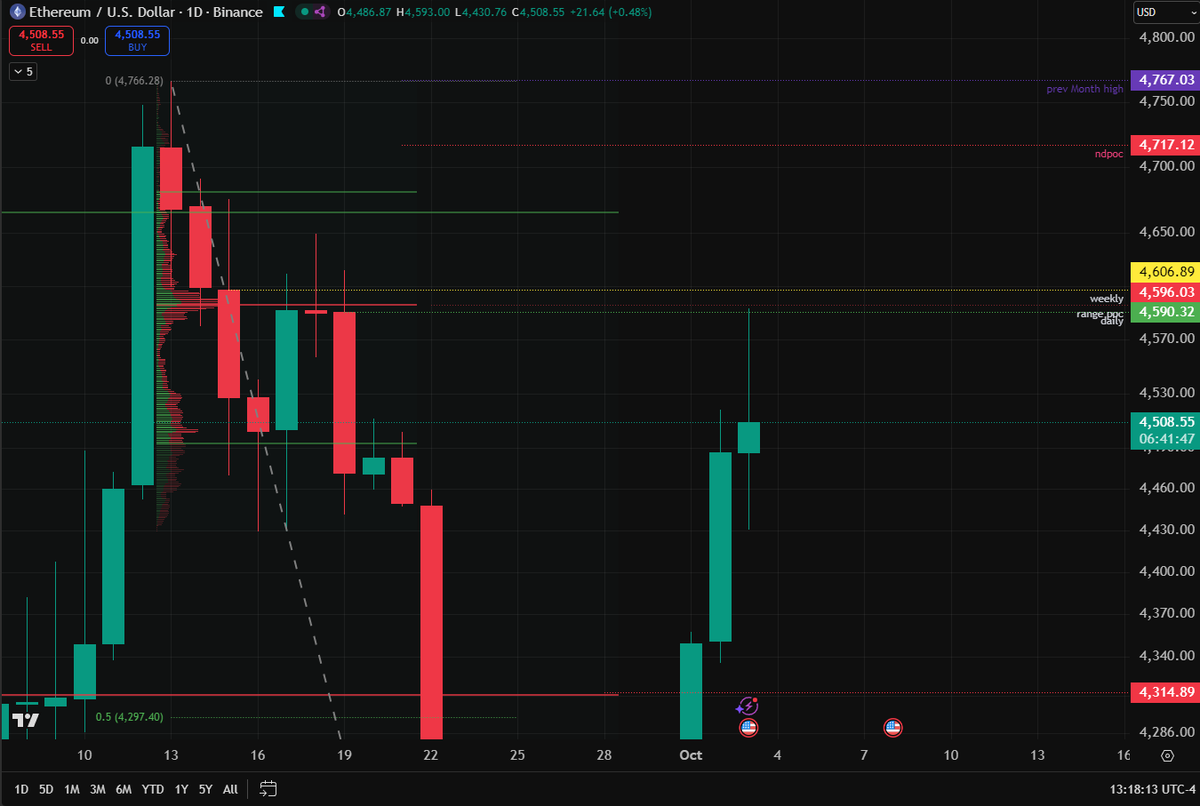Click the yellow 4,606.89 price label
This screenshot has height=806, width=1200.
click(1163, 272)
